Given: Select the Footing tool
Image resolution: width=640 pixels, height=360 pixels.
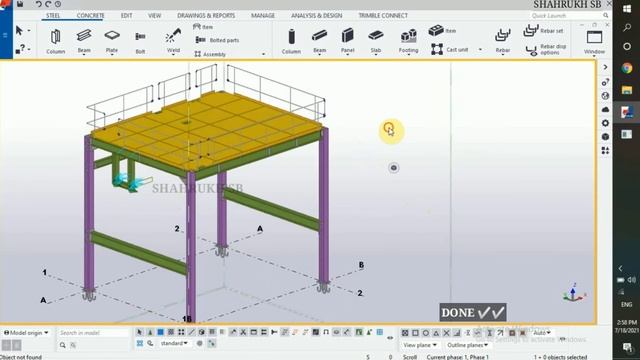Looking at the screenshot, I should tap(408, 41).
